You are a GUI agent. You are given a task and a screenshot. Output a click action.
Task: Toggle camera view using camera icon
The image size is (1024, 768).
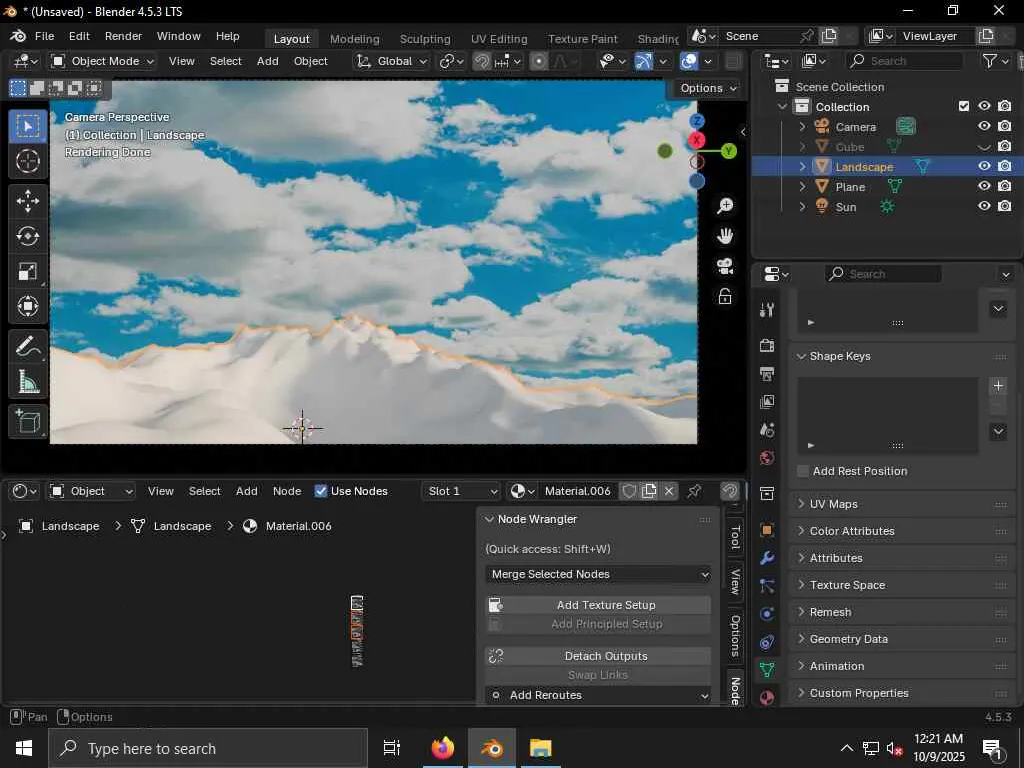[x=725, y=266]
